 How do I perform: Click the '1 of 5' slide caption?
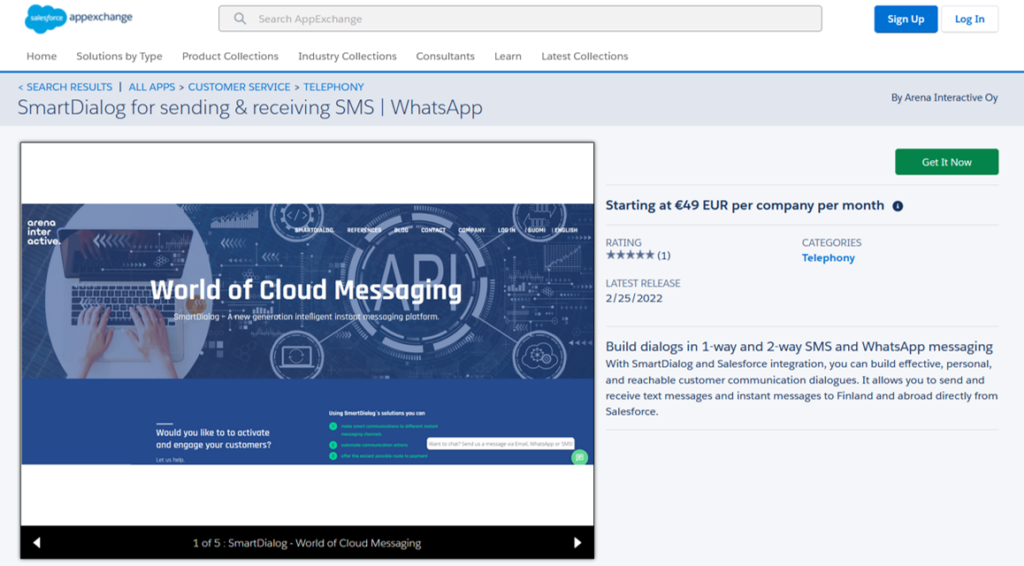pyautogui.click(x=307, y=543)
